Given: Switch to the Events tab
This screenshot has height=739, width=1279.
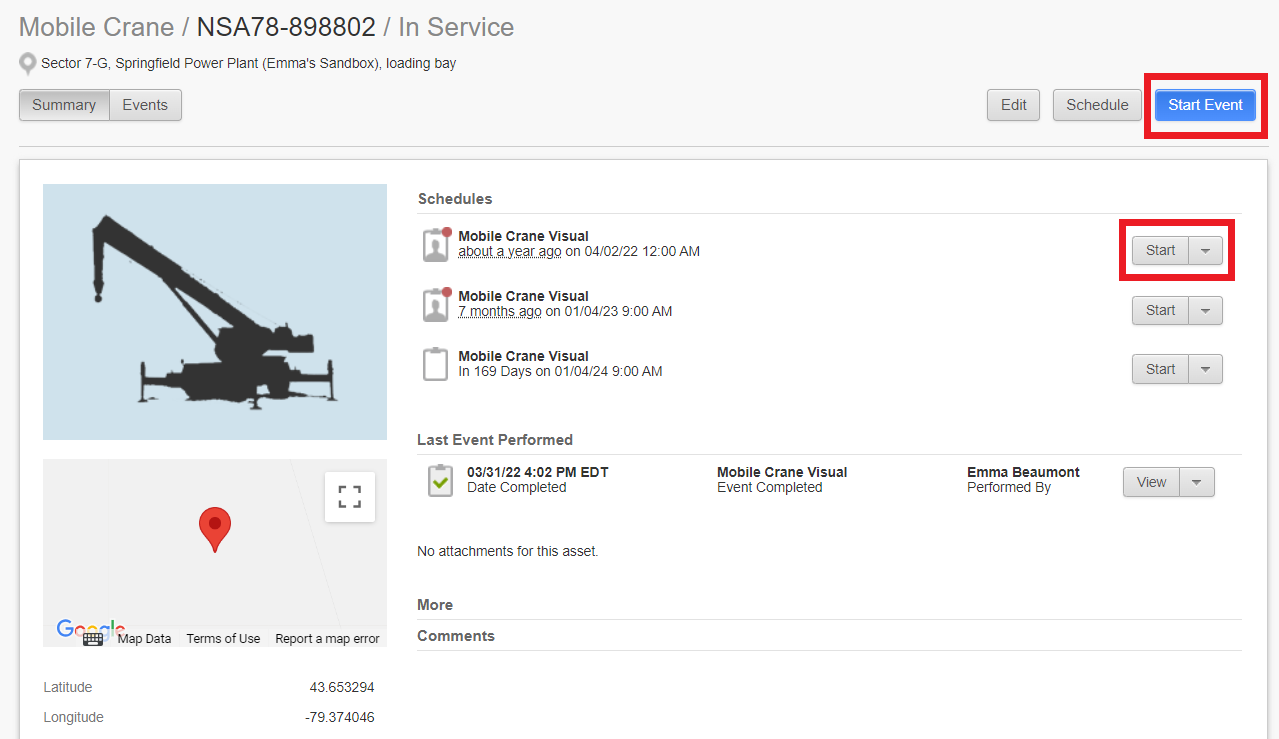Looking at the screenshot, I should pos(145,105).
